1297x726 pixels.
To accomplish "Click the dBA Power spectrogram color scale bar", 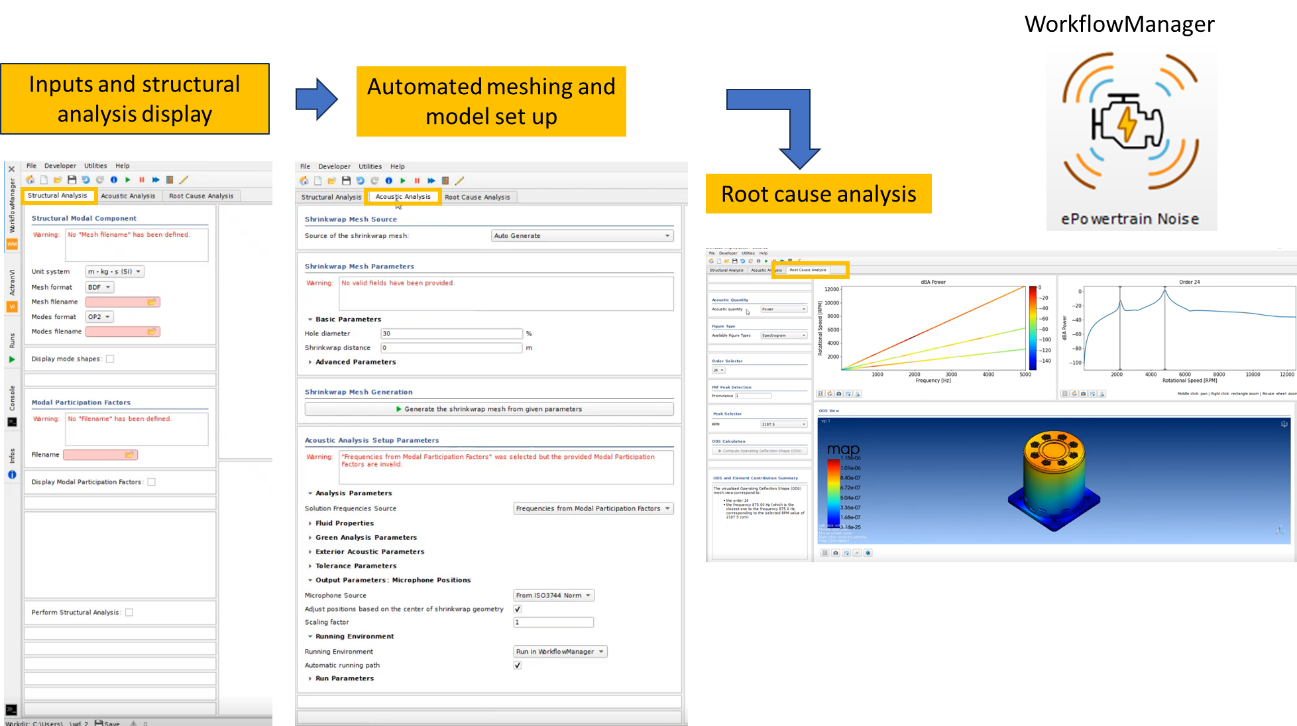I will tap(1031, 326).
